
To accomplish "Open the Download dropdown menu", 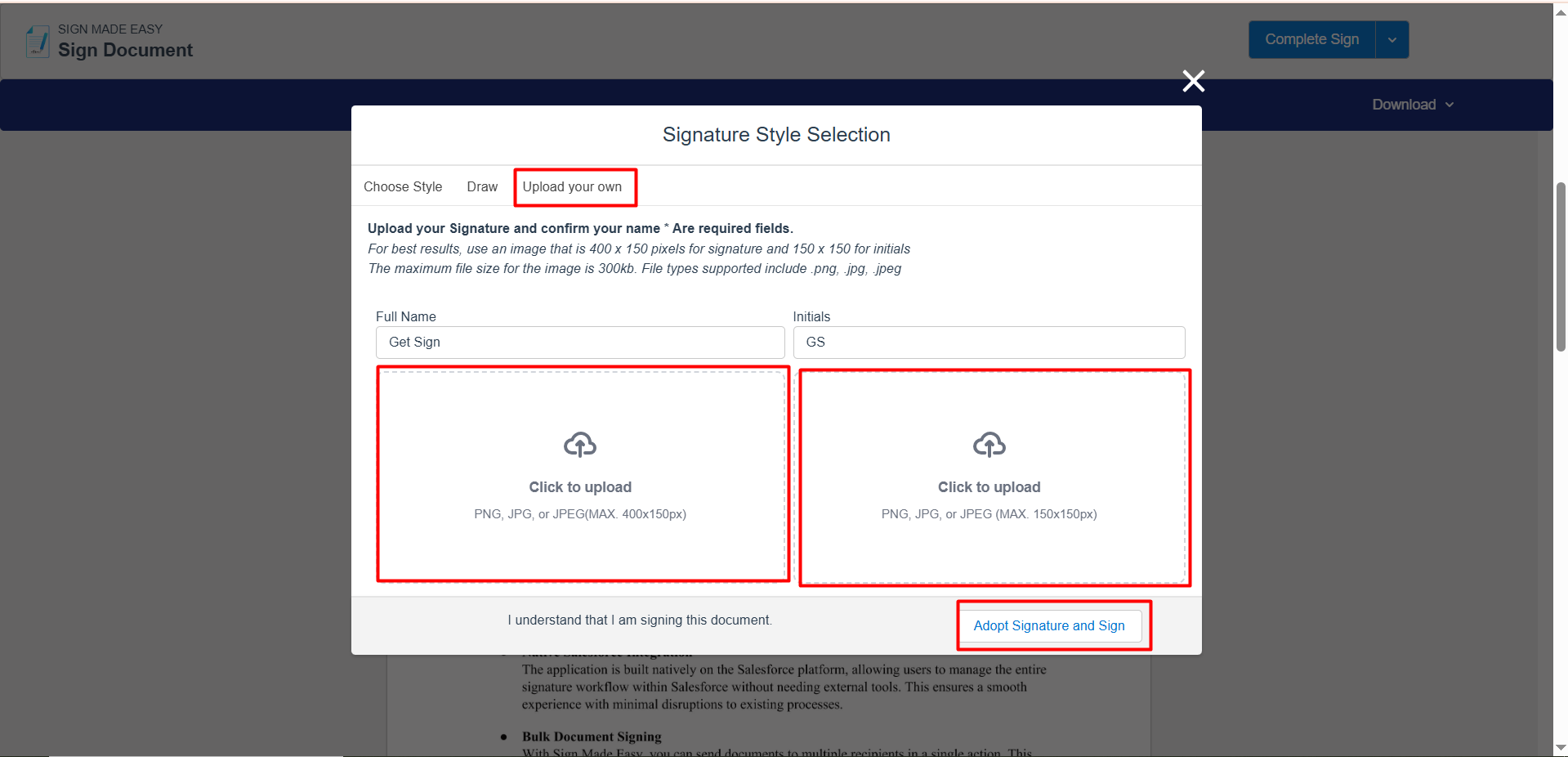I will click(1412, 105).
